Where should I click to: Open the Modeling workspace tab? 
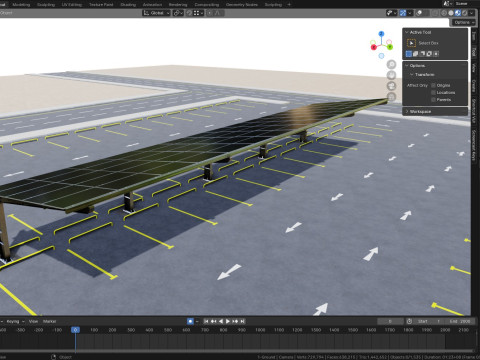pyautogui.click(x=21, y=5)
